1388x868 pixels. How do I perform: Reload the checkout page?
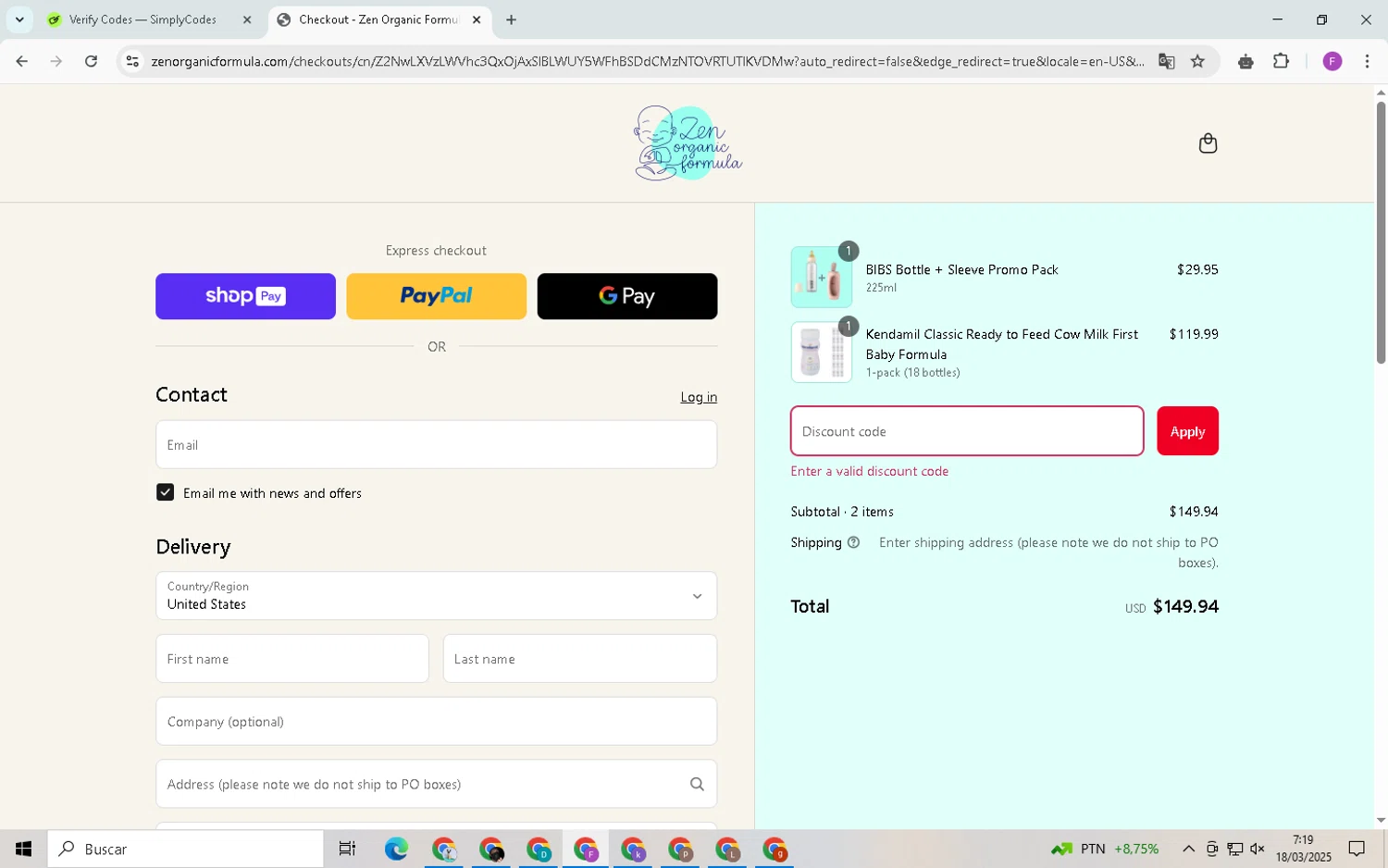tap(91, 61)
